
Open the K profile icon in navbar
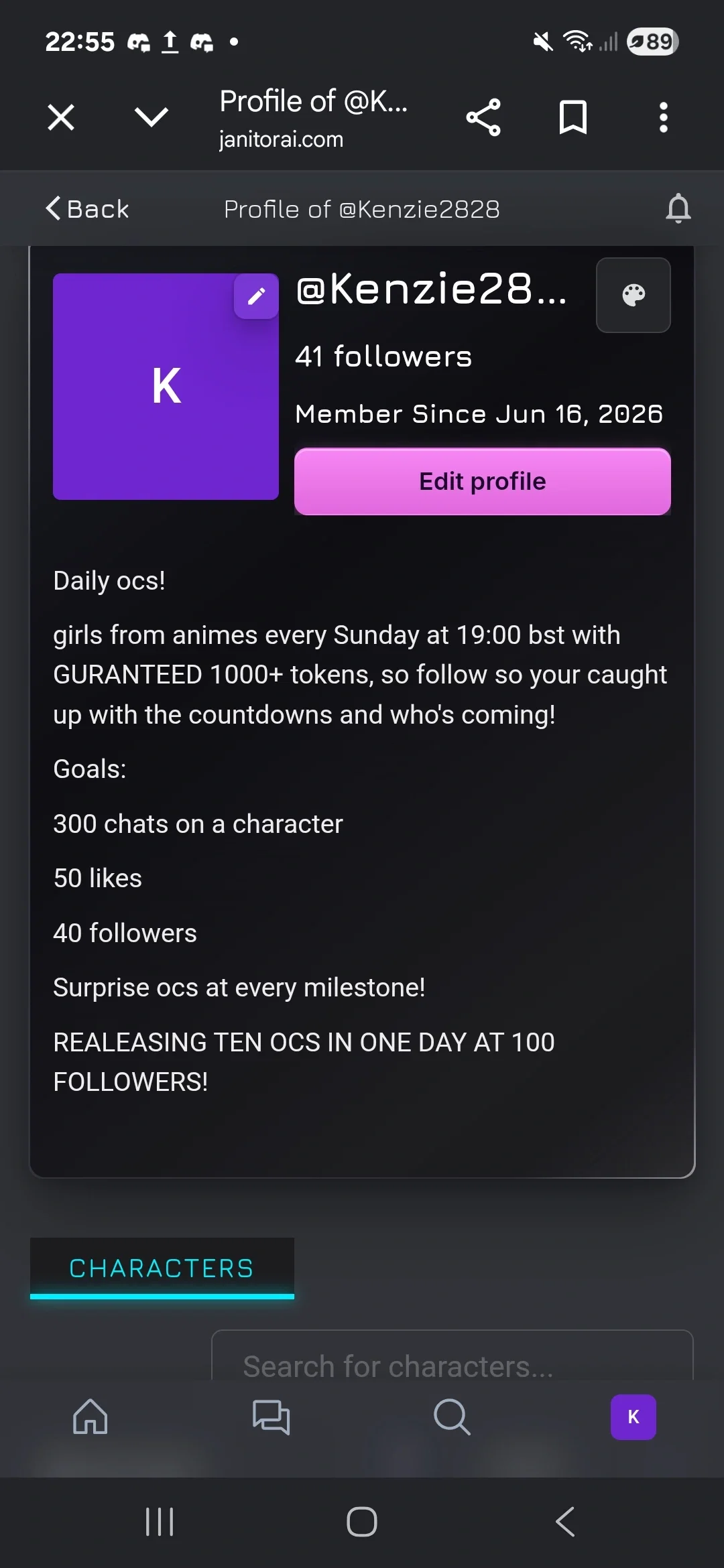[633, 1417]
